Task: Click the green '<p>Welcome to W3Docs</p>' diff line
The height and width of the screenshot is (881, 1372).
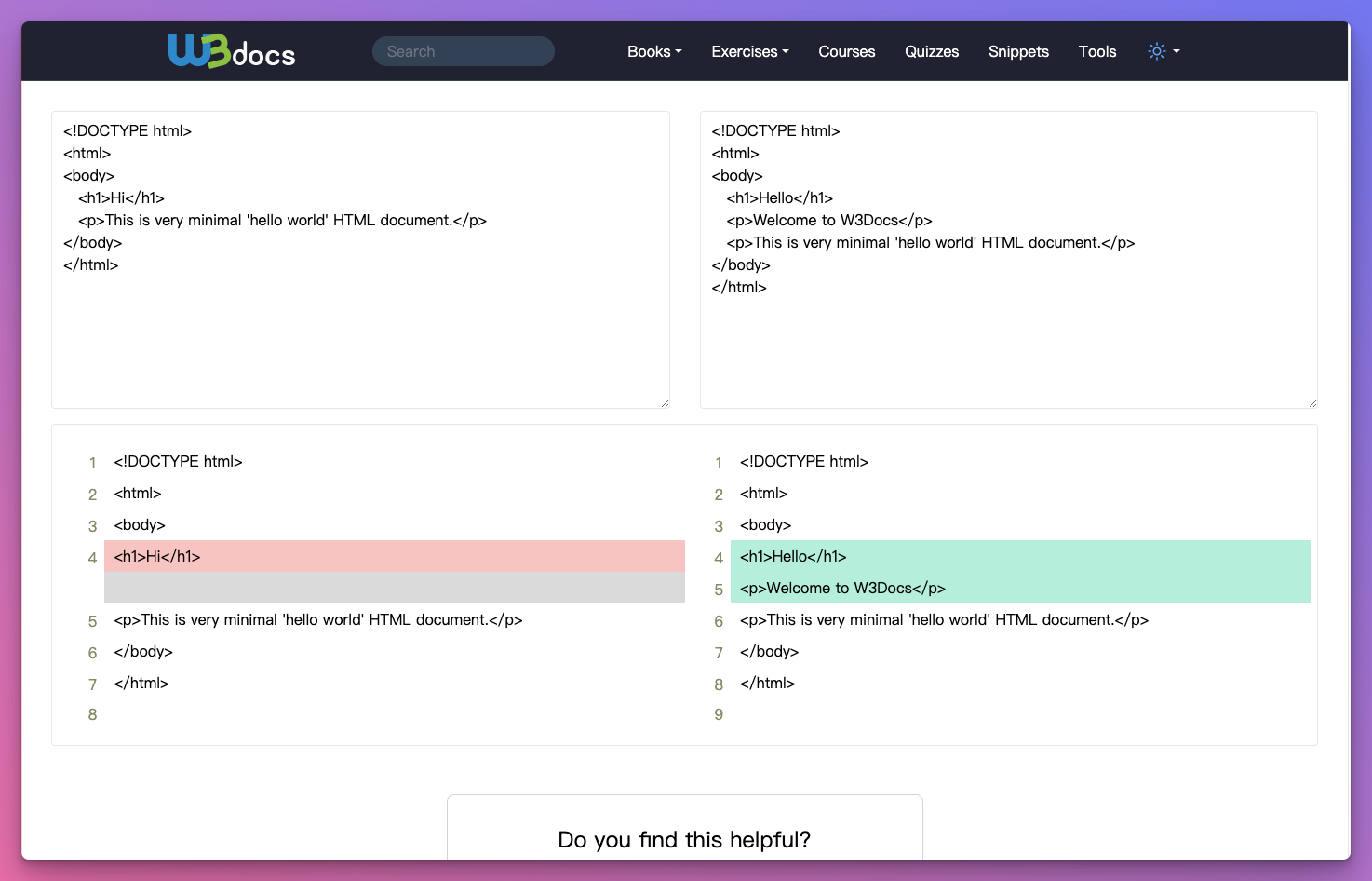Action: click(1020, 589)
